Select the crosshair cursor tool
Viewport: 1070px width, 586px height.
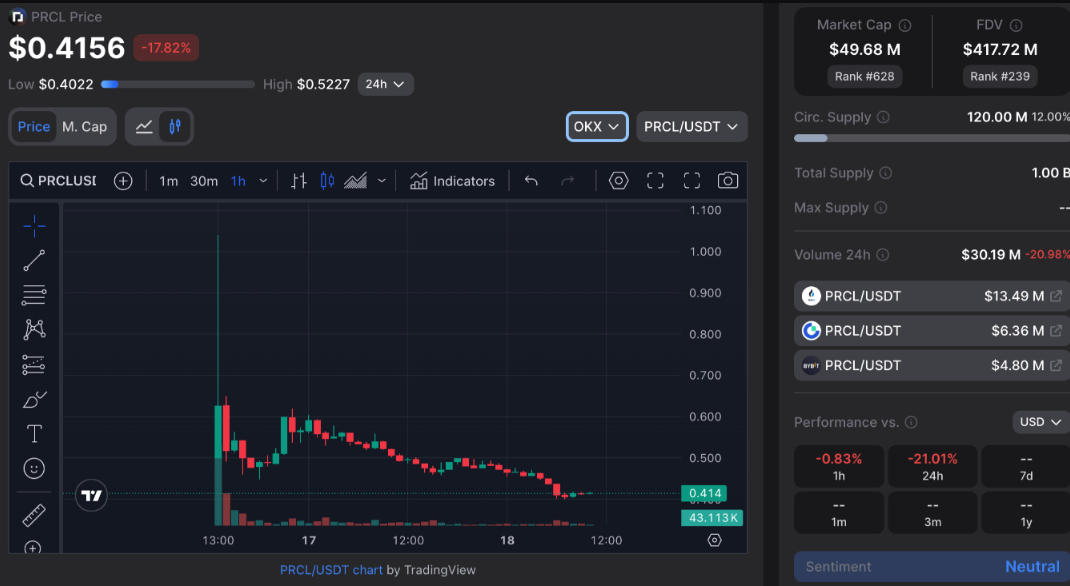[34, 226]
